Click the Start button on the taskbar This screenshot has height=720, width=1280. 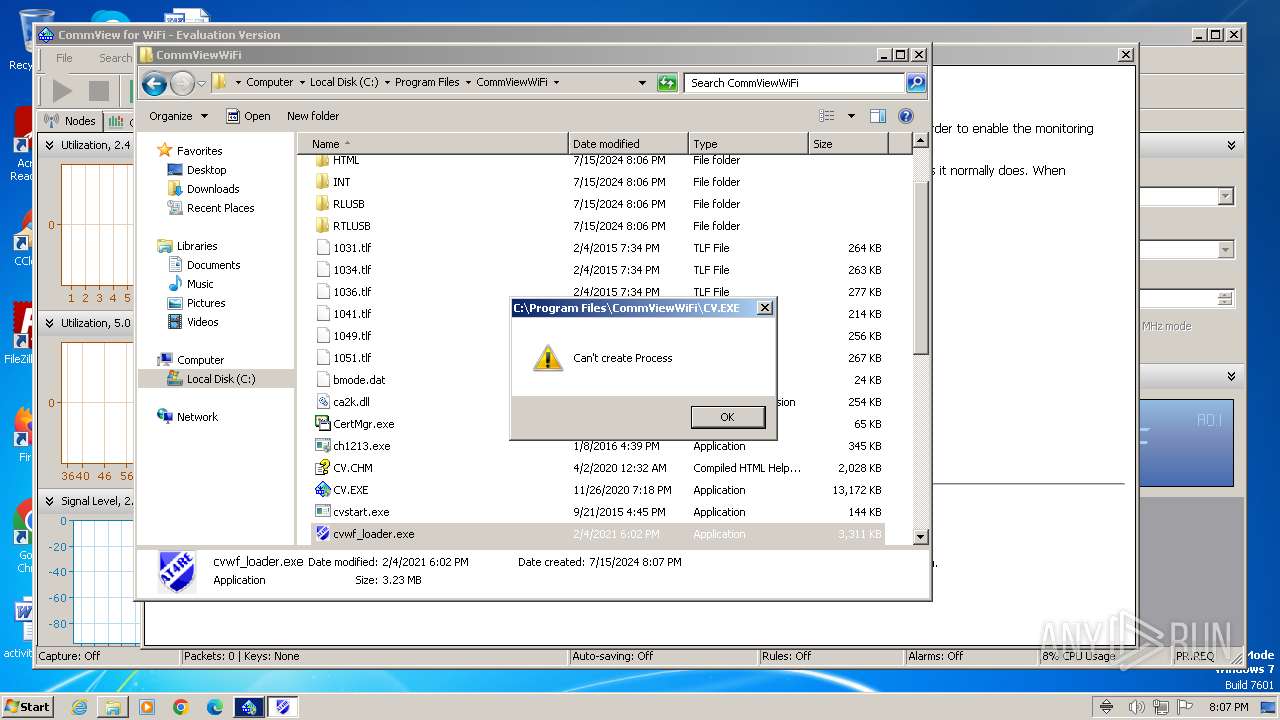[x=27, y=706]
